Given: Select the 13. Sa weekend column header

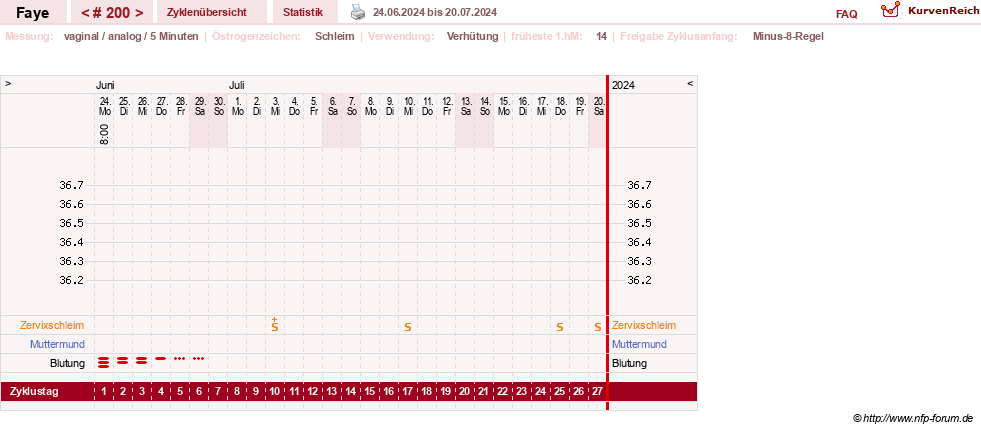Looking at the screenshot, I should [465, 106].
